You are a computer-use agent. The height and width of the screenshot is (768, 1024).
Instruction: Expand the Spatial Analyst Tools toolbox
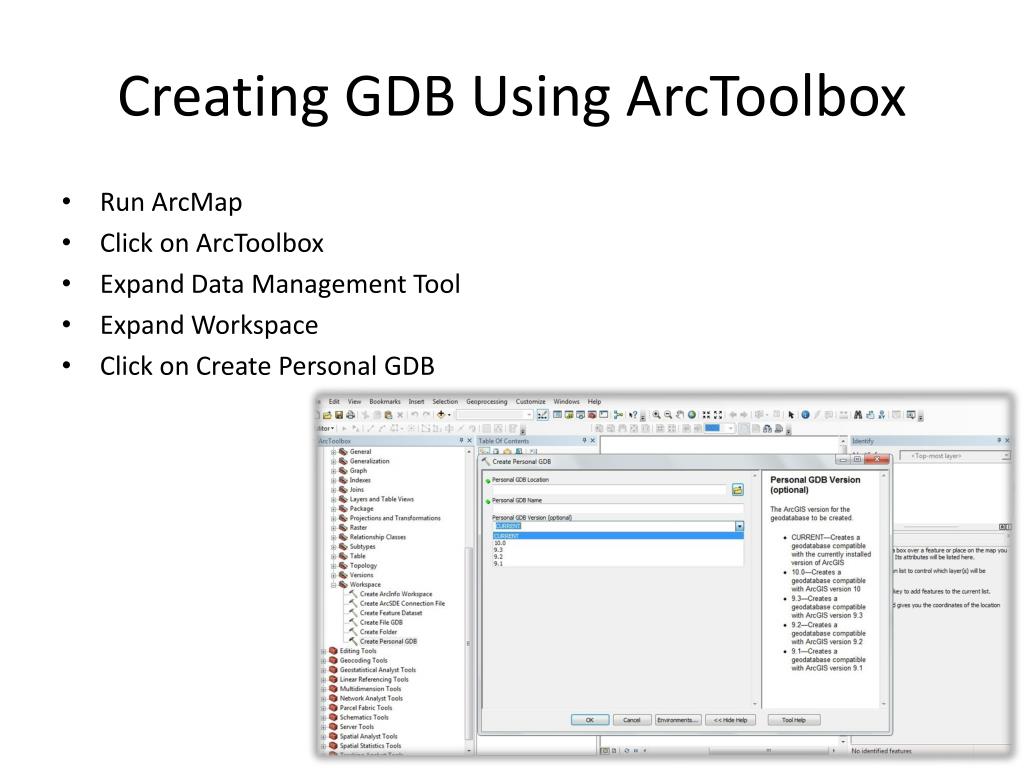pos(323,736)
